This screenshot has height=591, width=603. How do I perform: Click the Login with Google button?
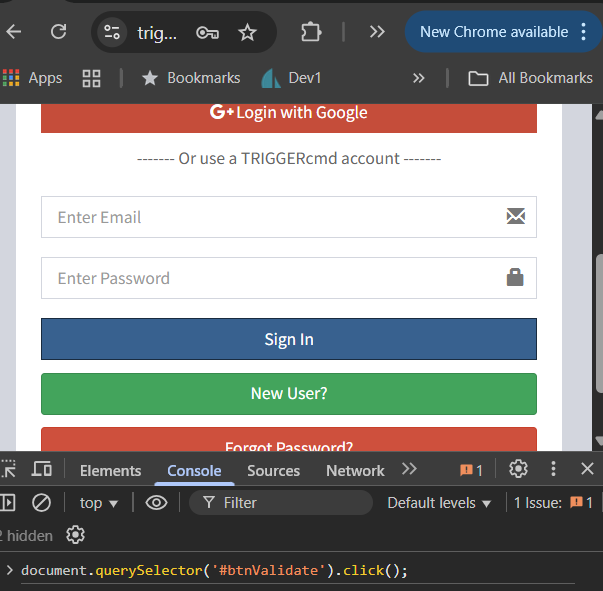(289, 113)
